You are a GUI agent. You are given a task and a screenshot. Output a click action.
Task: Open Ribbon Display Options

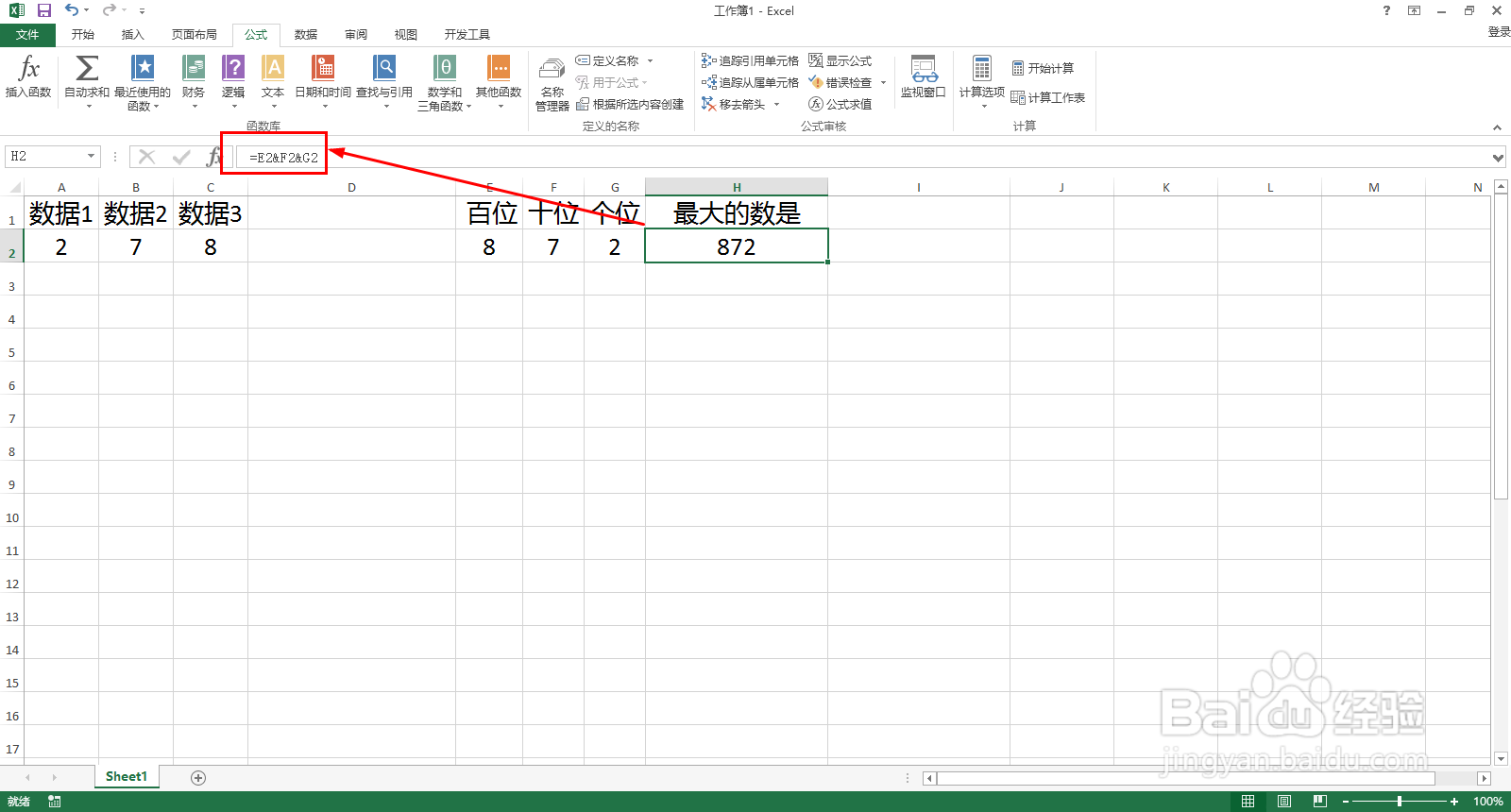pyautogui.click(x=1414, y=10)
